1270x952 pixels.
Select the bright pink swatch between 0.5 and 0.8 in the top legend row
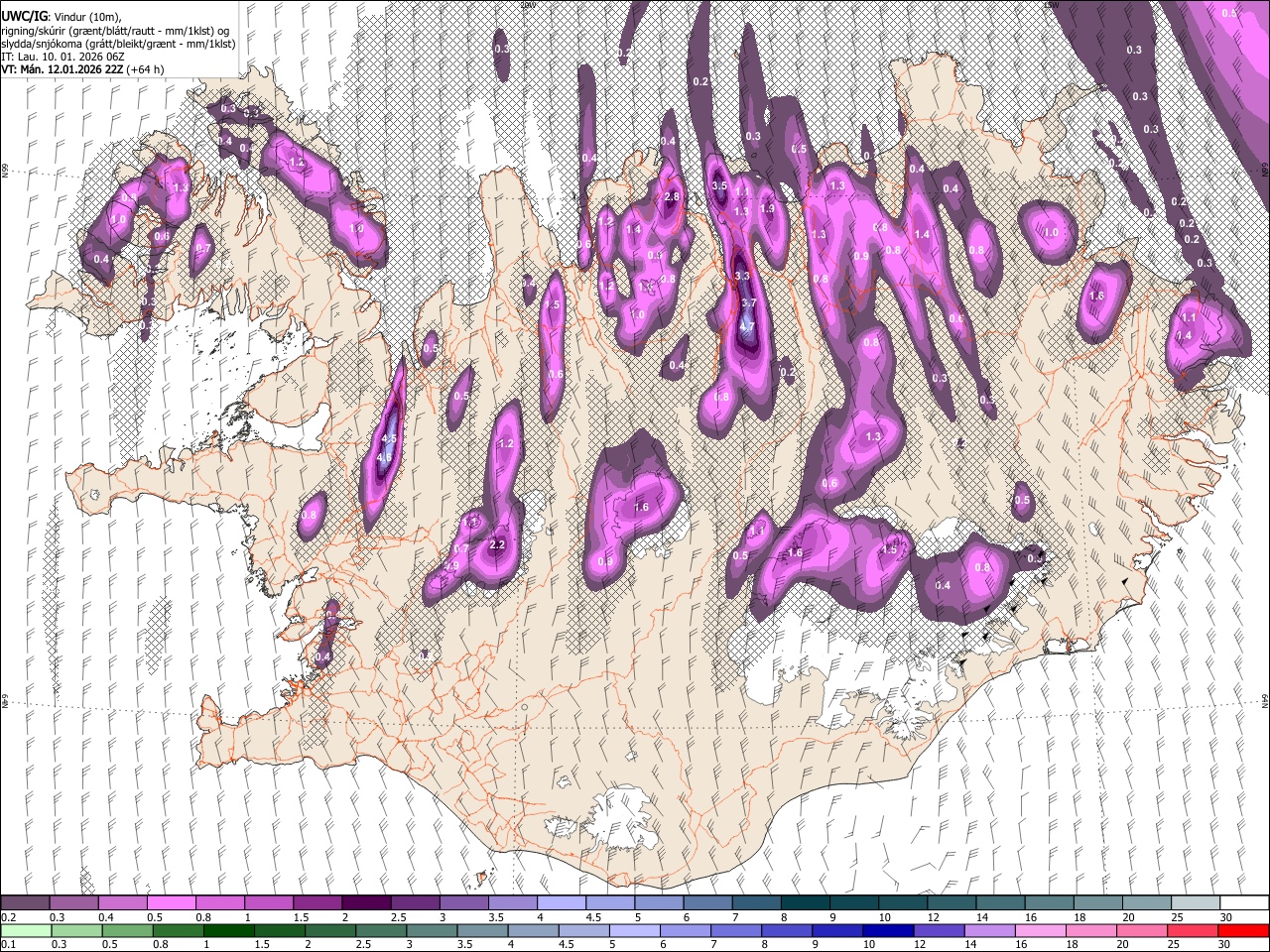tap(171, 903)
